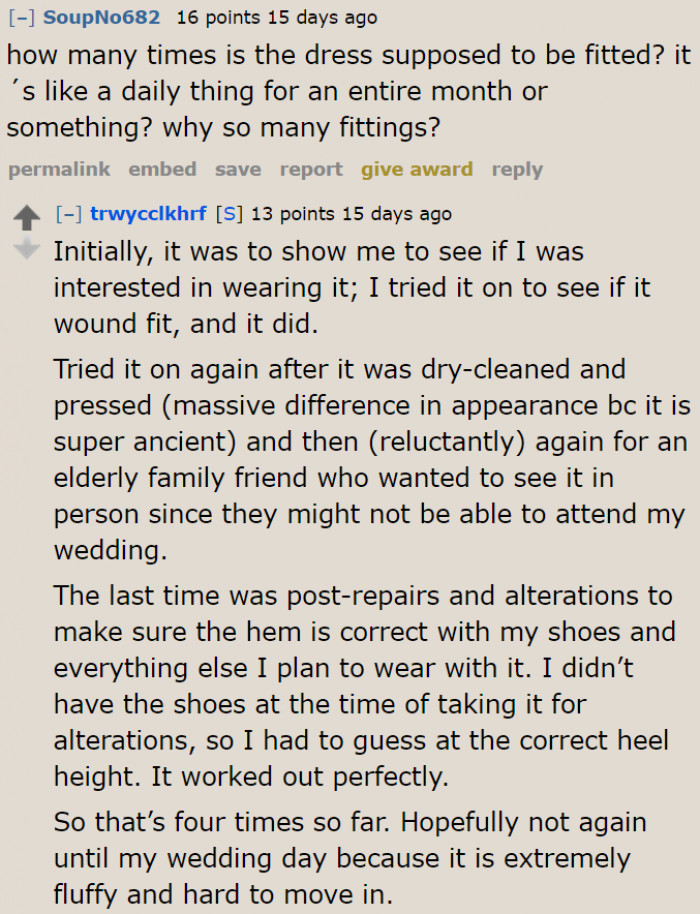
Task: Select the gold give award option
Action: tap(417, 170)
